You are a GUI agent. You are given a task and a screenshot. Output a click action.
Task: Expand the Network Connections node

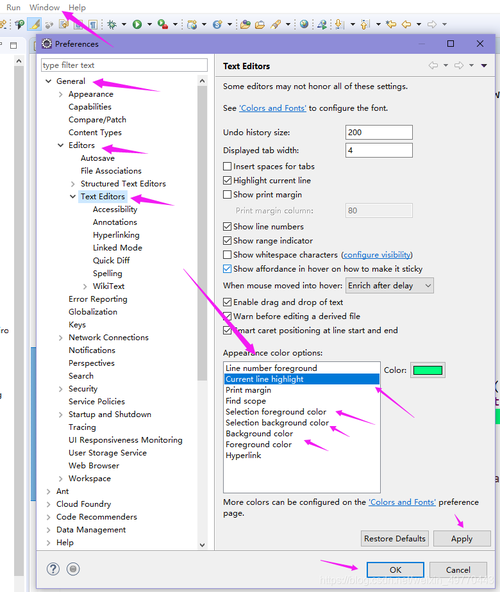(60, 338)
